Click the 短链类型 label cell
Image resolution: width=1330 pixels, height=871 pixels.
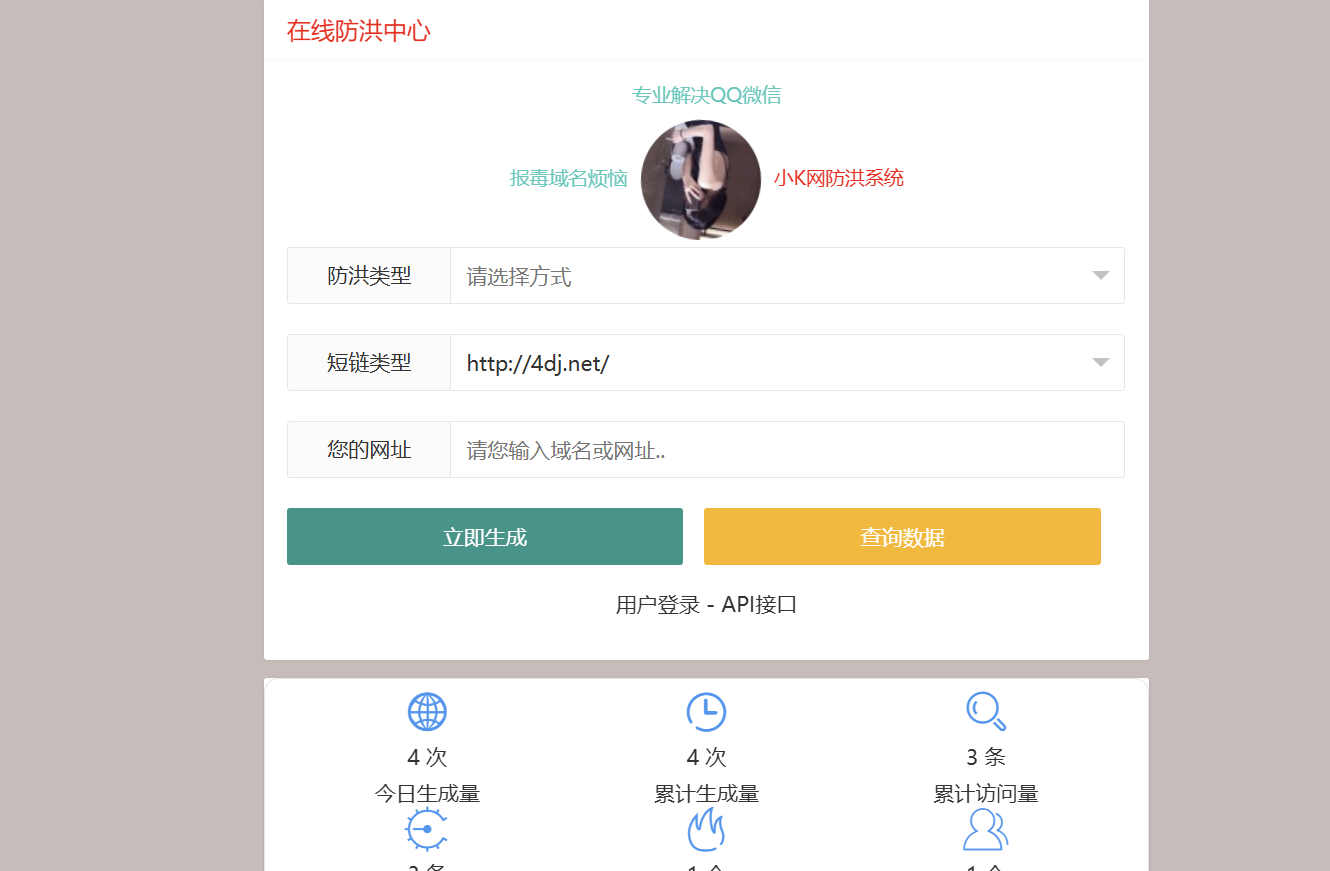tap(367, 362)
